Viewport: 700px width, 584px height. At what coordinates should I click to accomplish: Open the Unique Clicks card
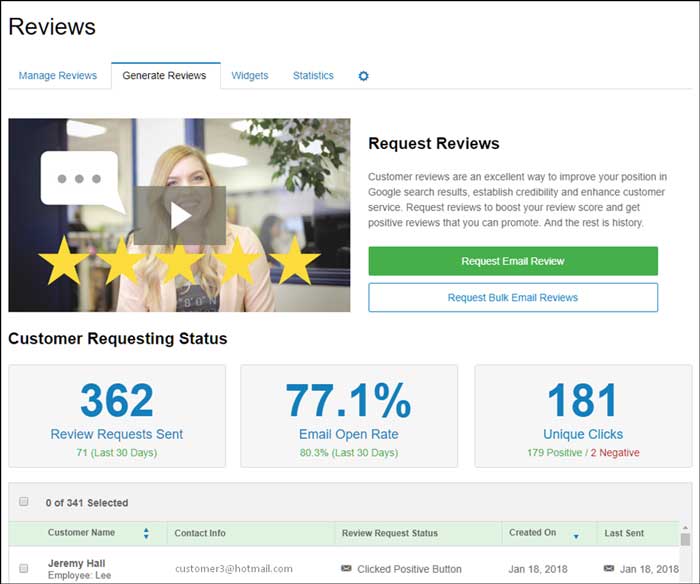(583, 416)
